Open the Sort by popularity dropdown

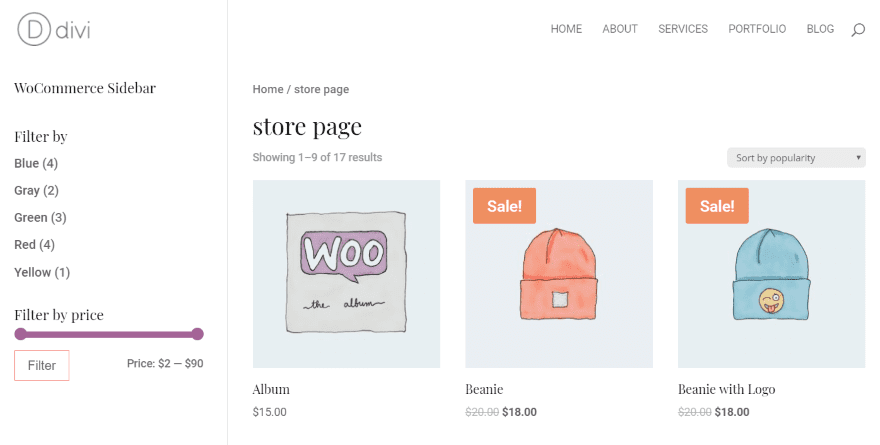796,158
